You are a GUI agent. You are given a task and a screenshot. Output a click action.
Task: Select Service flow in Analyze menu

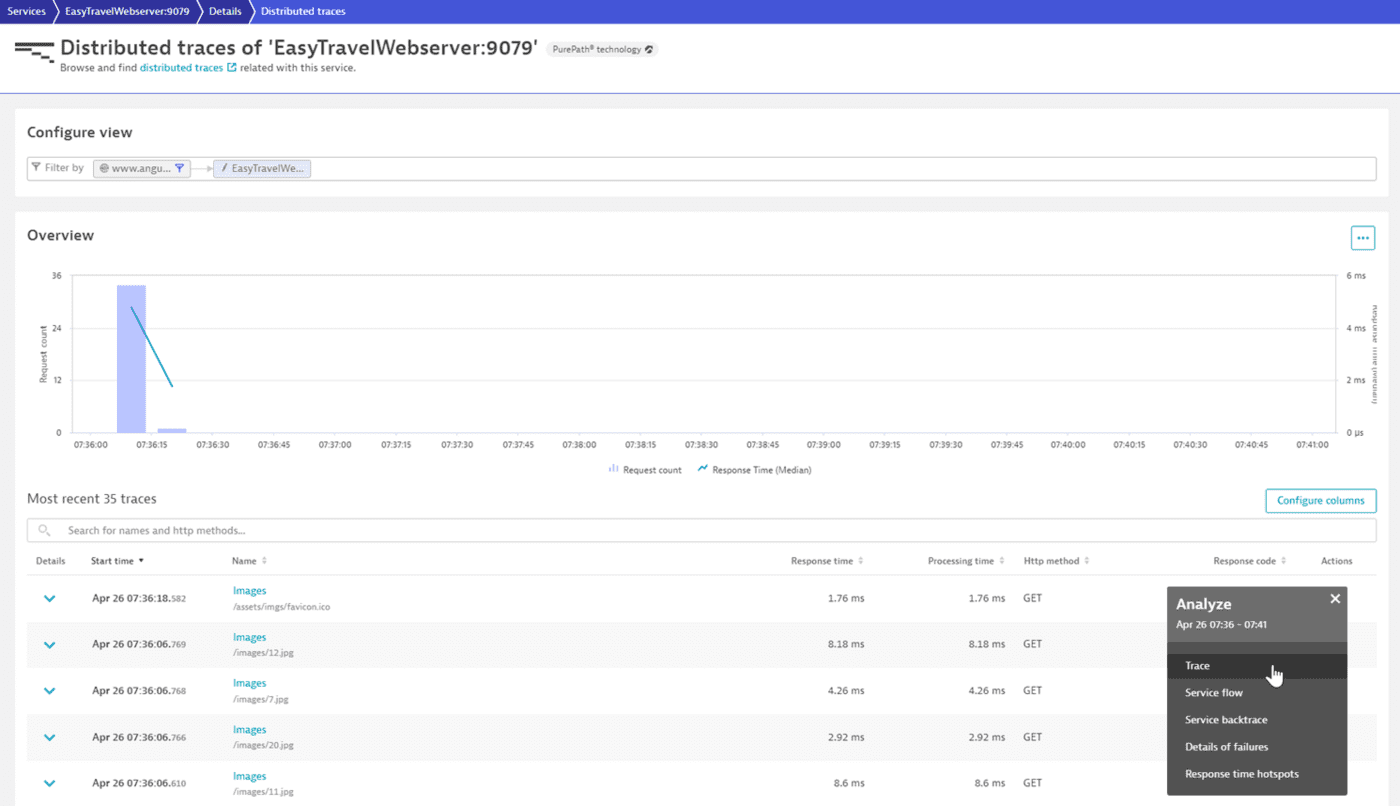pyautogui.click(x=1213, y=692)
